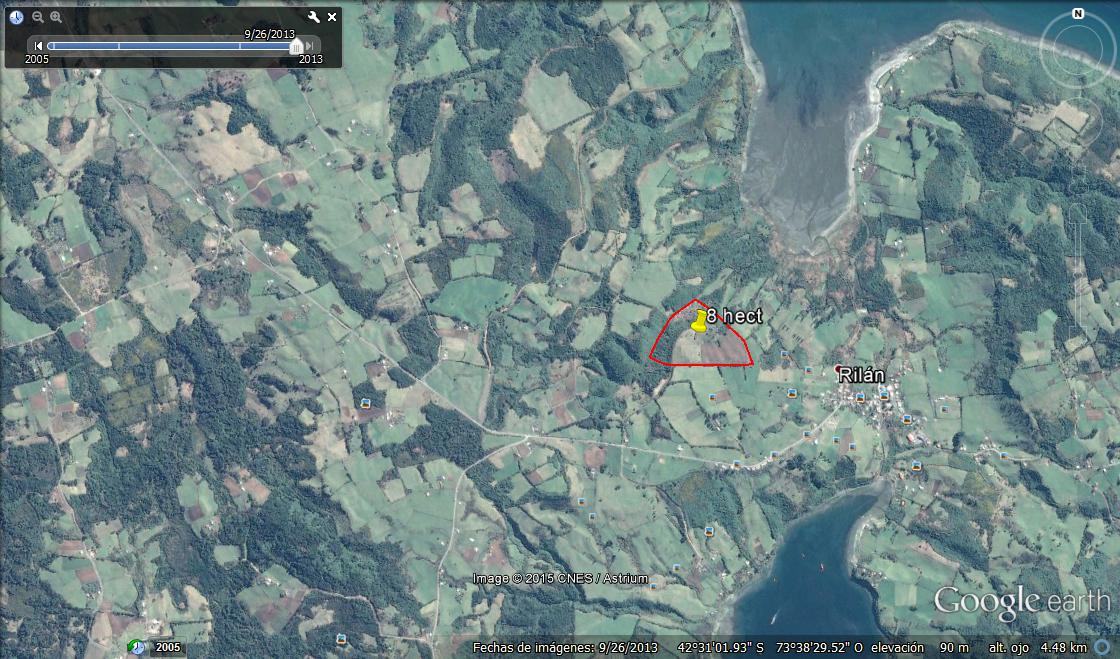Zoom in the time slider range

click(x=56, y=17)
